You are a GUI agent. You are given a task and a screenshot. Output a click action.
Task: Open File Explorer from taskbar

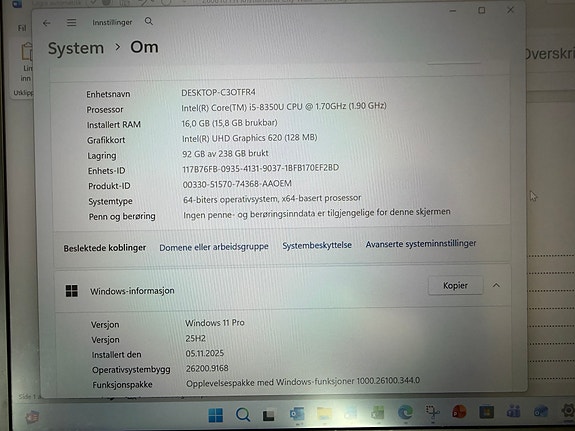click(324, 414)
